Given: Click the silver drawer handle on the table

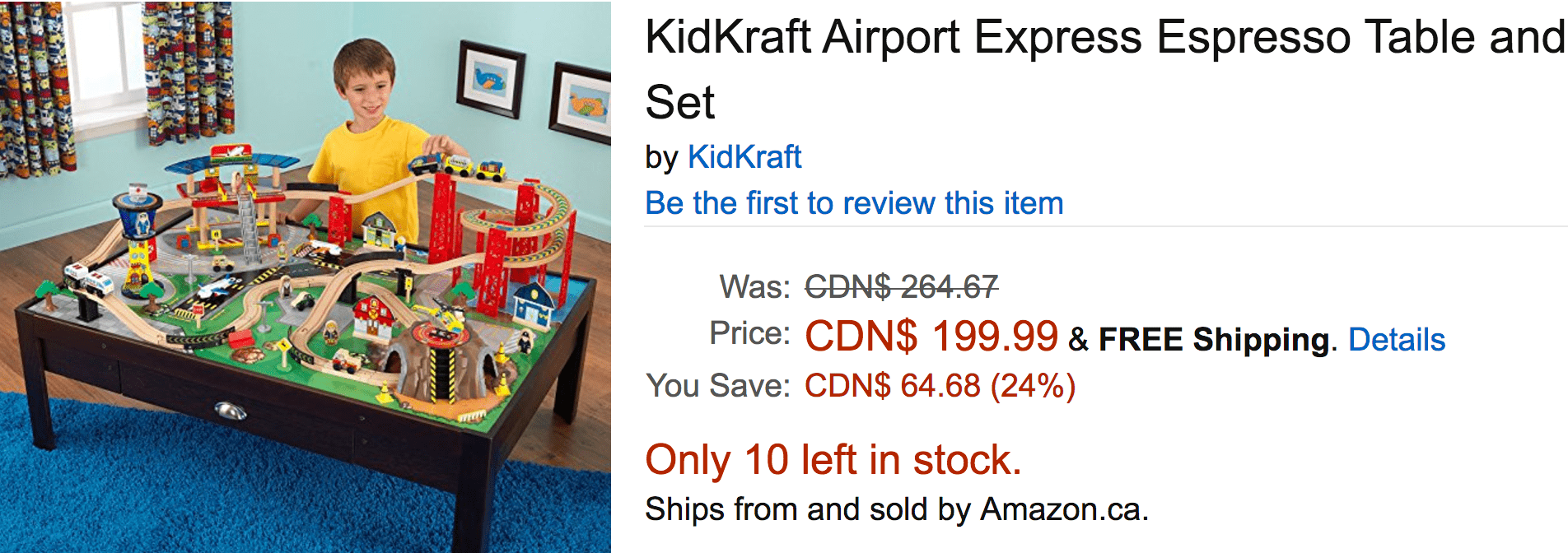Looking at the screenshot, I should [230, 411].
